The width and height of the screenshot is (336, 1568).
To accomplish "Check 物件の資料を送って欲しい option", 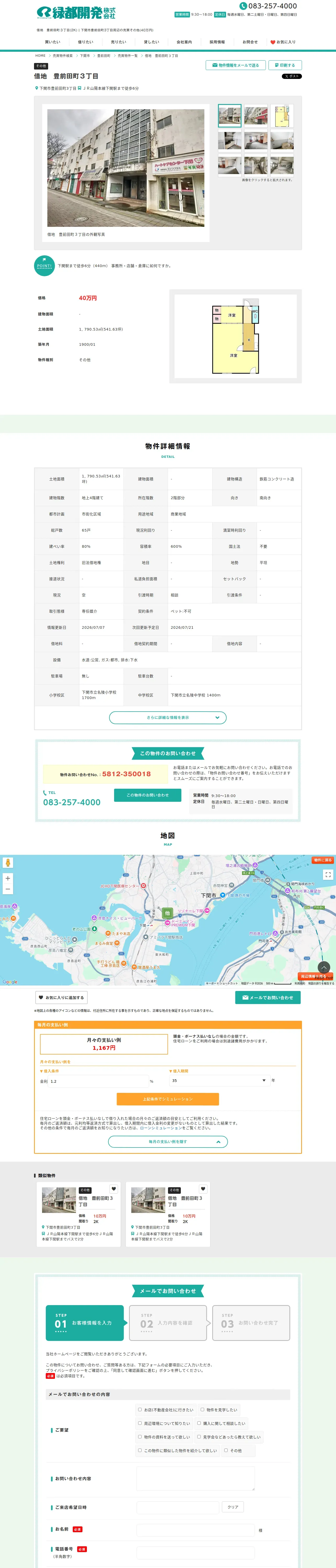I will click(x=140, y=1437).
